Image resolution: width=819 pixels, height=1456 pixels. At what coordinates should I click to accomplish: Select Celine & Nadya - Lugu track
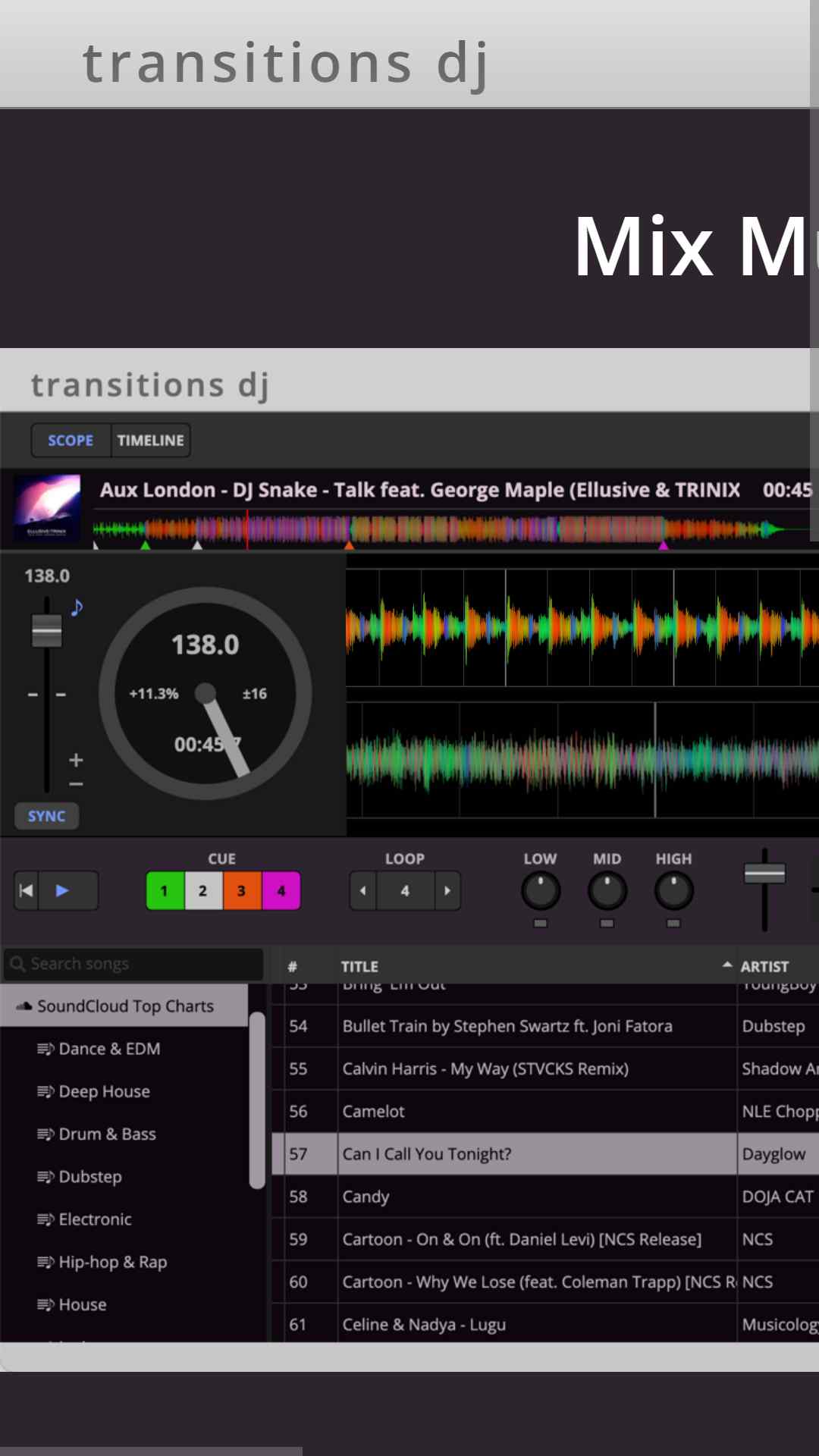click(x=424, y=1324)
